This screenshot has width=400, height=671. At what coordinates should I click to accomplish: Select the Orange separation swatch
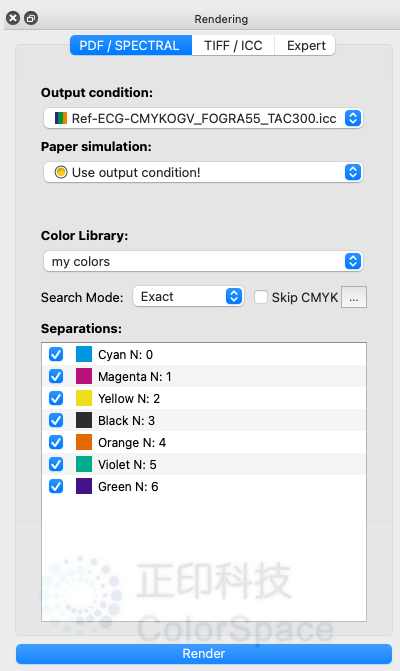click(x=84, y=442)
